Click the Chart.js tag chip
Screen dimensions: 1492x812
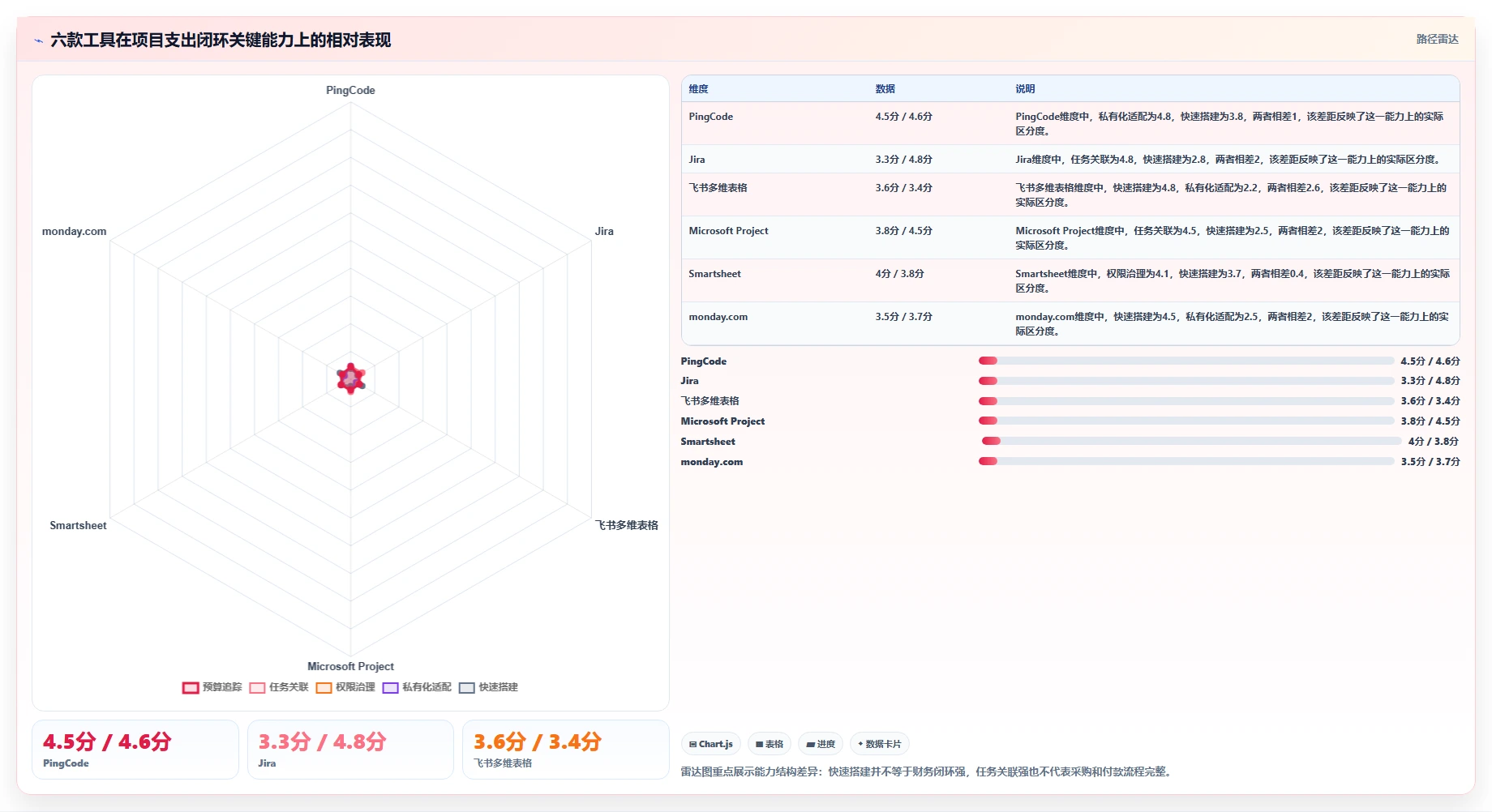pyautogui.click(x=711, y=744)
